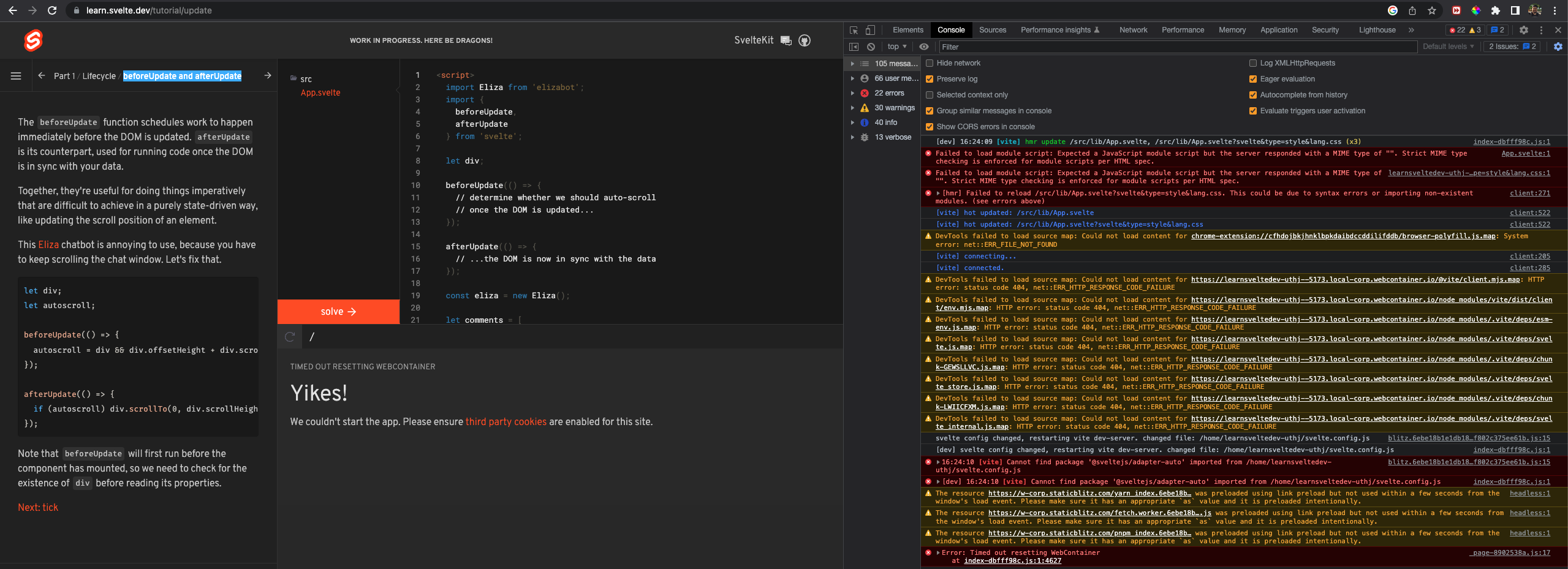
Task: Bookmark this page with star icon
Action: click(x=1432, y=10)
